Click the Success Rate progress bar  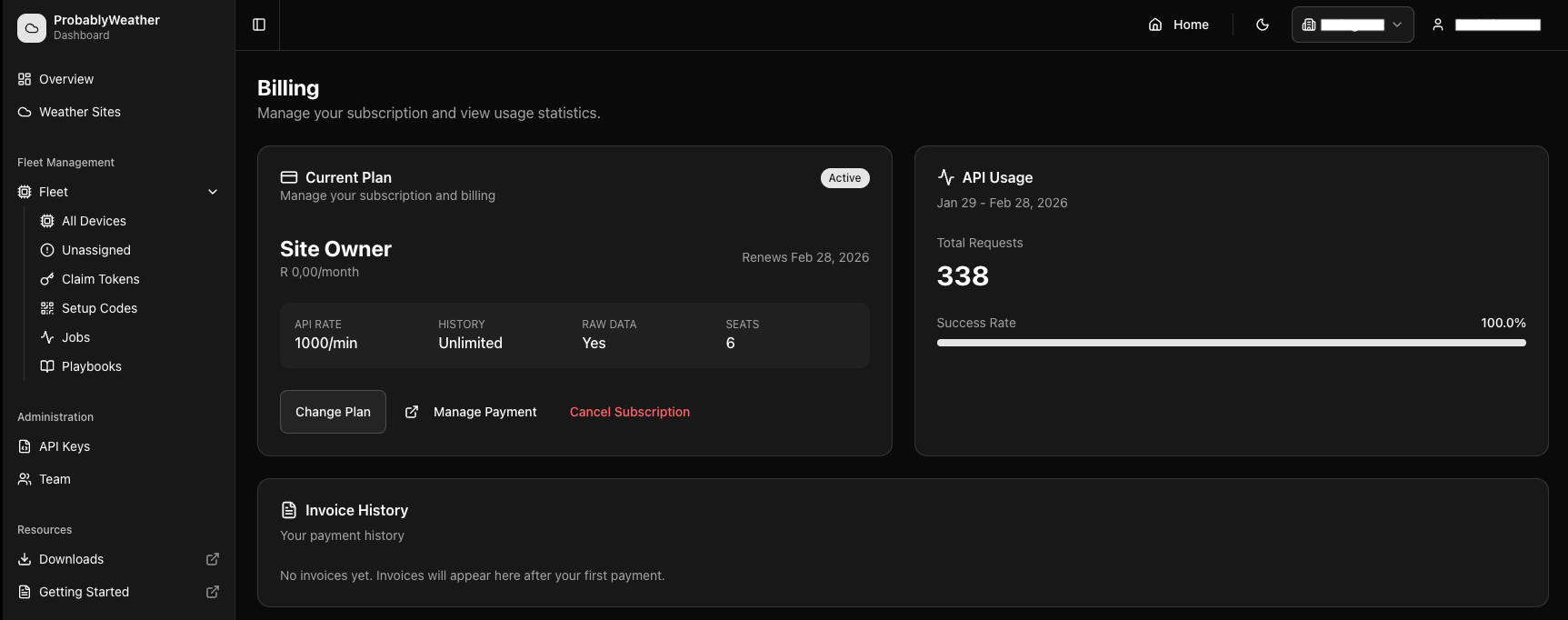(x=1231, y=343)
